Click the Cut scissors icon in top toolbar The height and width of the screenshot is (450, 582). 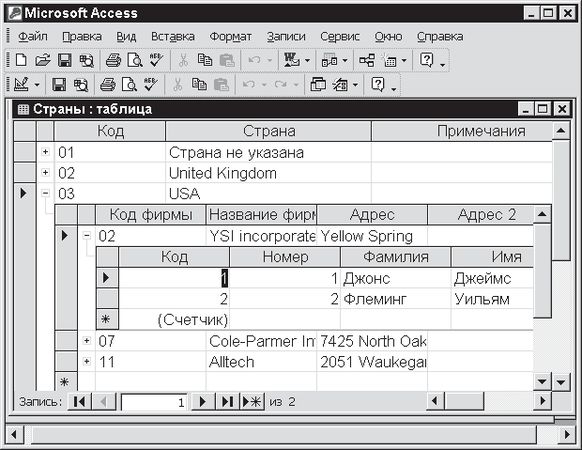[183, 60]
